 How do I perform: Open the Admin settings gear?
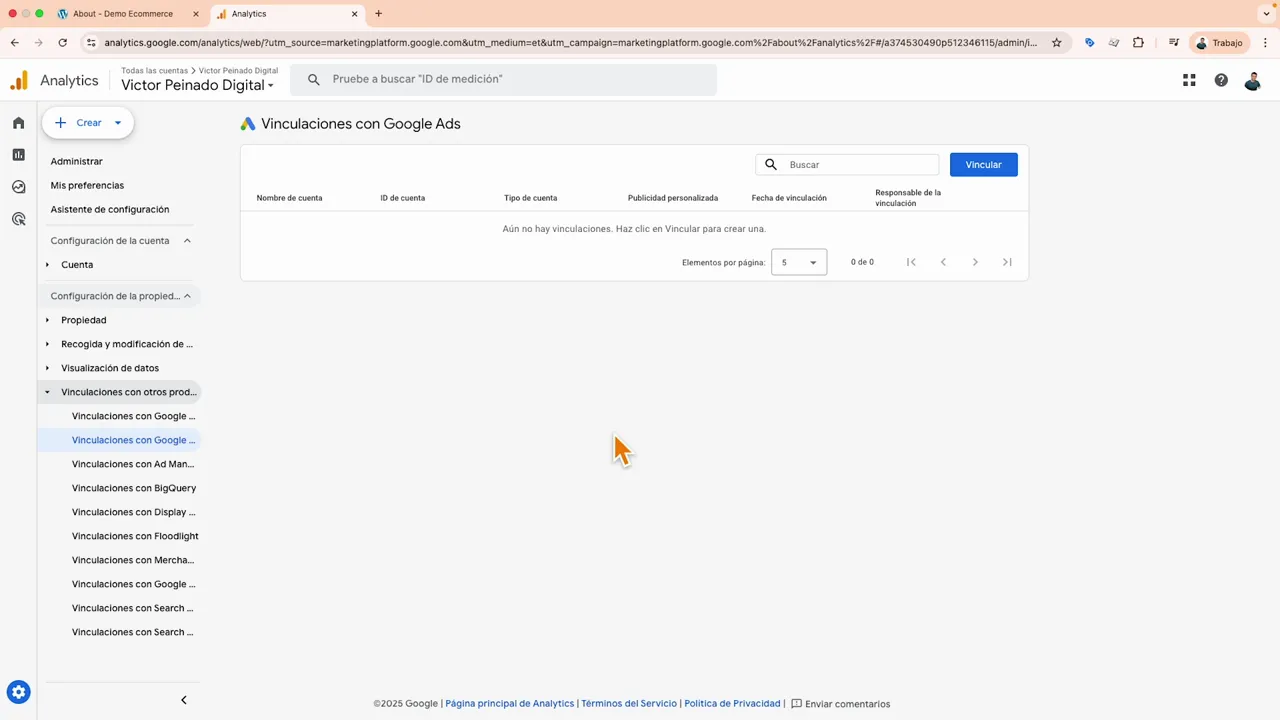(x=18, y=691)
